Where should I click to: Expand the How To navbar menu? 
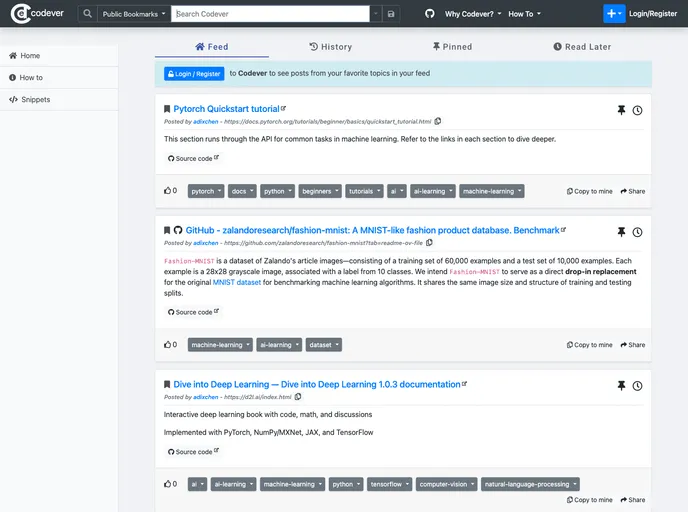[524, 14]
